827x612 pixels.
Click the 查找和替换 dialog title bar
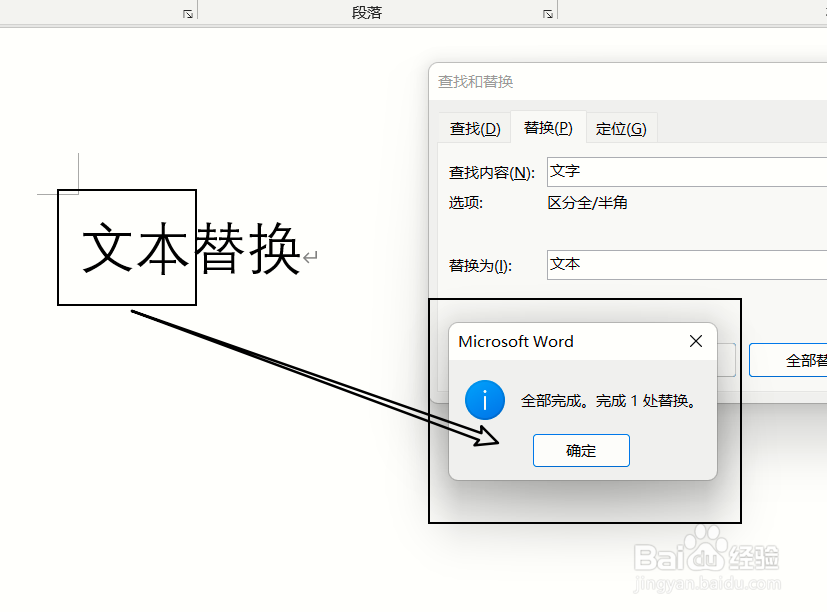pyautogui.click(x=628, y=82)
